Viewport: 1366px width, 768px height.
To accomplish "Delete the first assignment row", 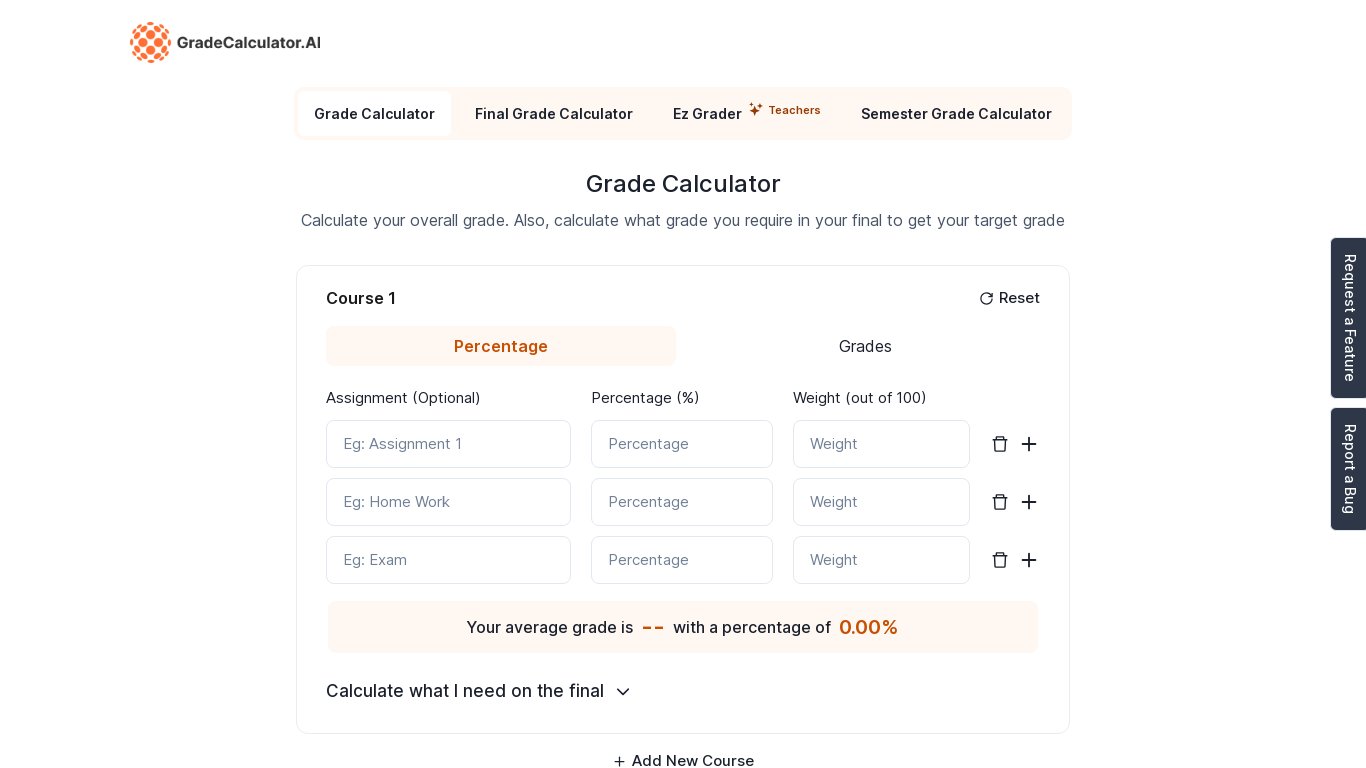I will coord(999,444).
